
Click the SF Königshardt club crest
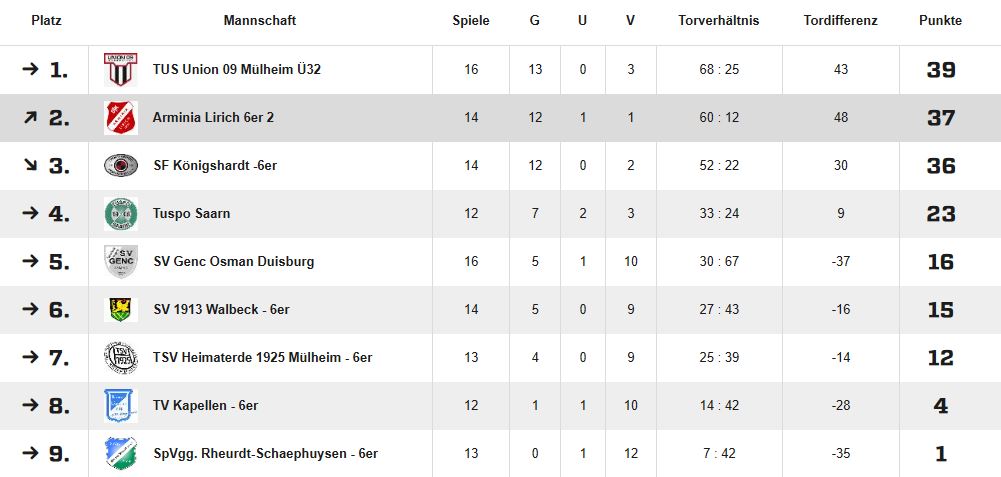pyautogui.click(x=121, y=166)
